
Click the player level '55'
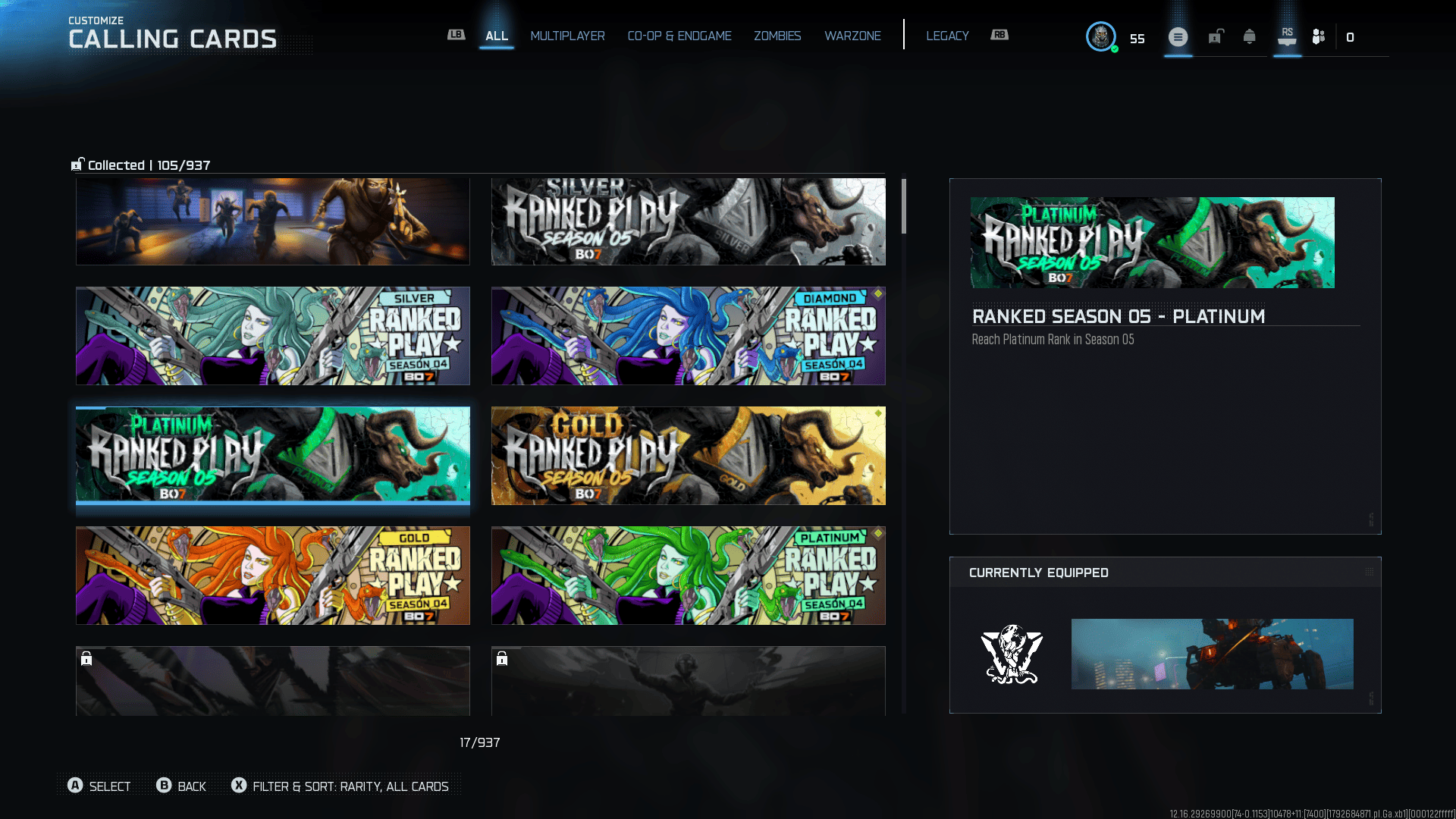[1137, 39]
